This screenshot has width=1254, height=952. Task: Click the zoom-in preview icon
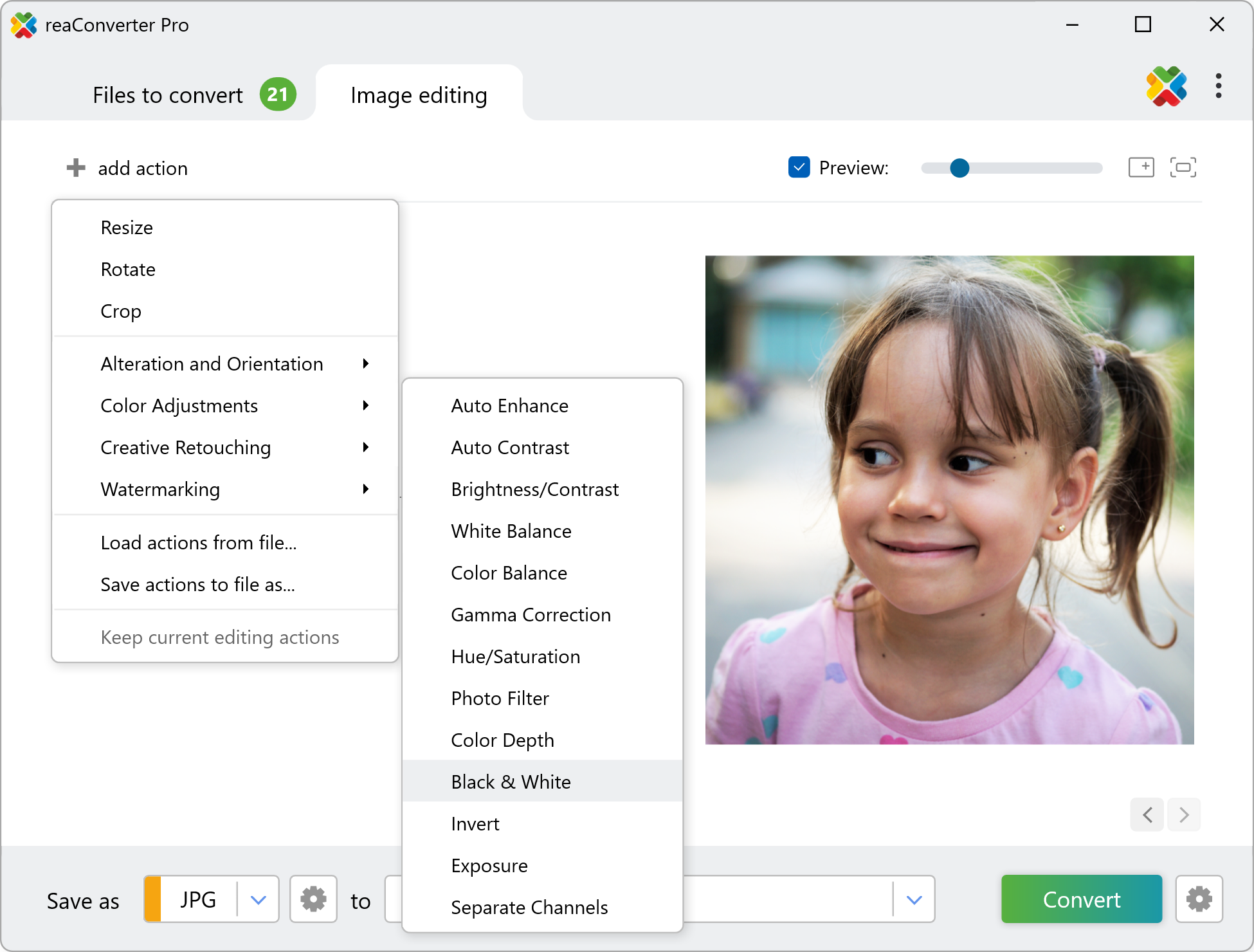point(1141,167)
